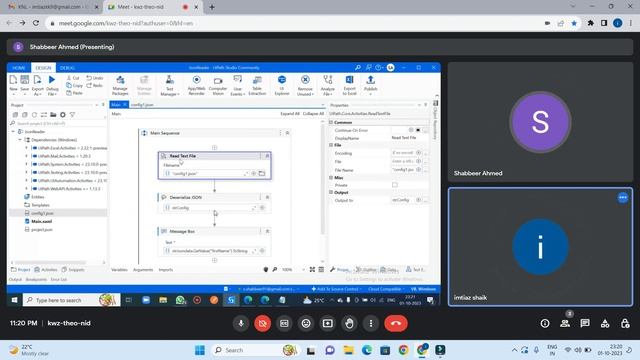
Task: Browse for file in Read Text File
Action: (262, 173)
